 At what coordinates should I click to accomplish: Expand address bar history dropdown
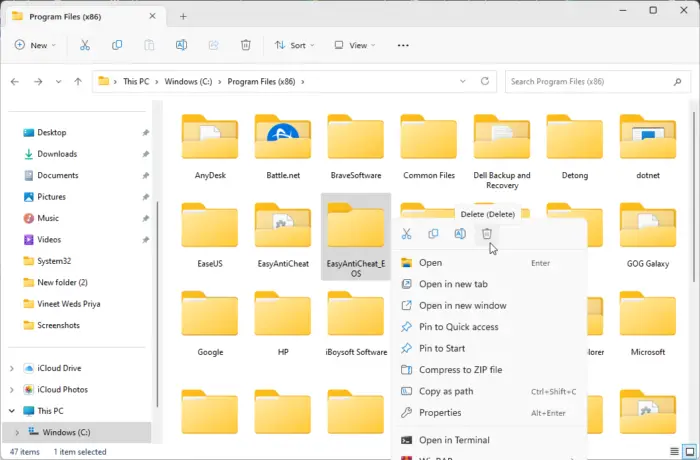click(x=463, y=81)
